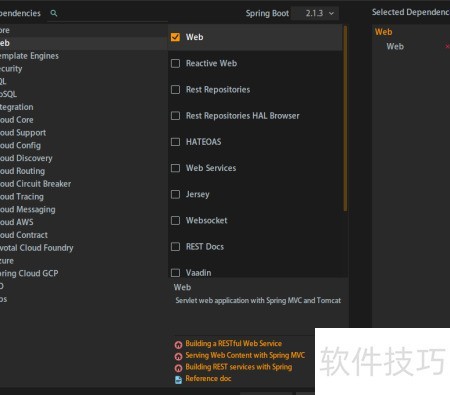Select the NoSQL category
Viewport: 450px width, 395px height.
click(8, 94)
